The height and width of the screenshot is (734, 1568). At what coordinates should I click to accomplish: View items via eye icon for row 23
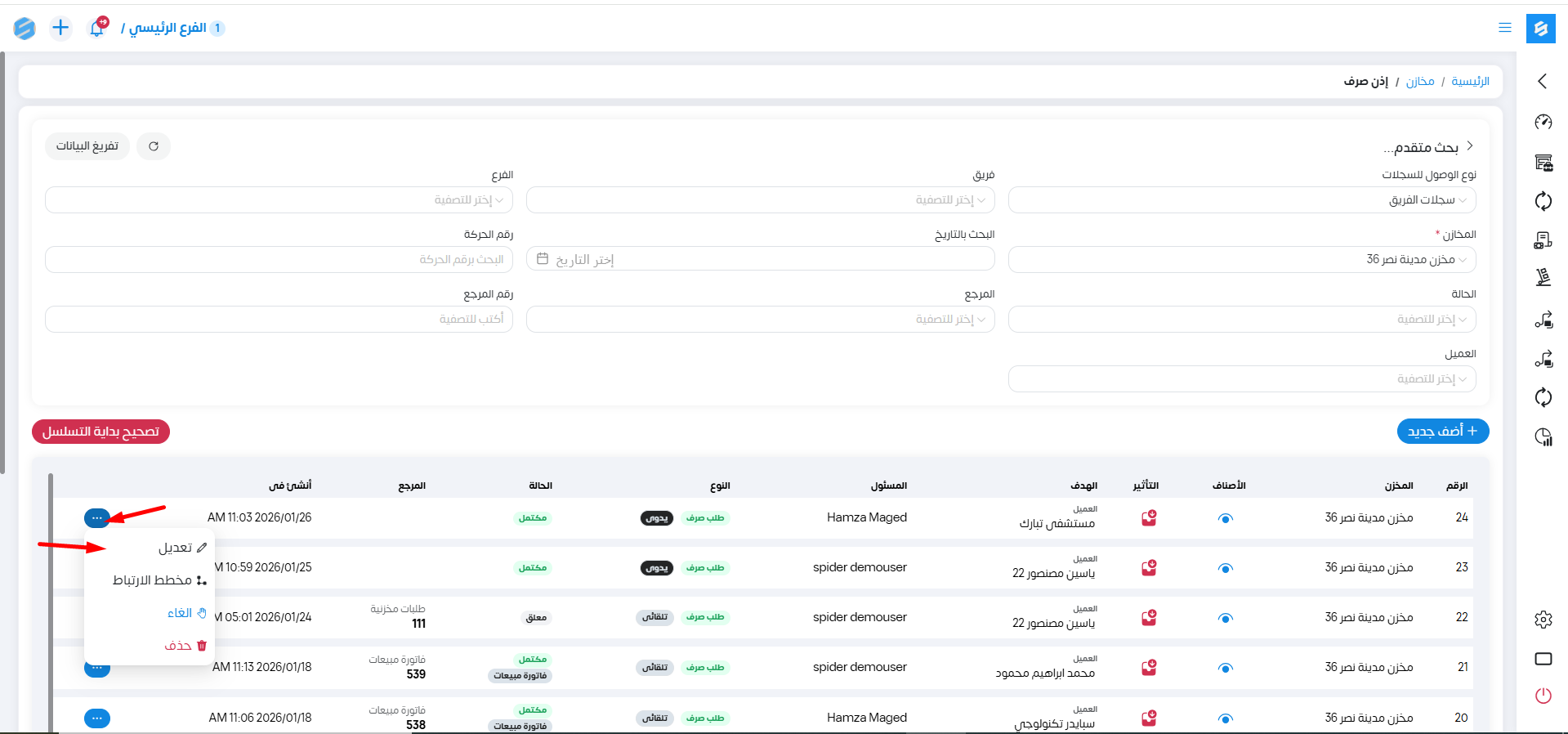[x=1225, y=568]
